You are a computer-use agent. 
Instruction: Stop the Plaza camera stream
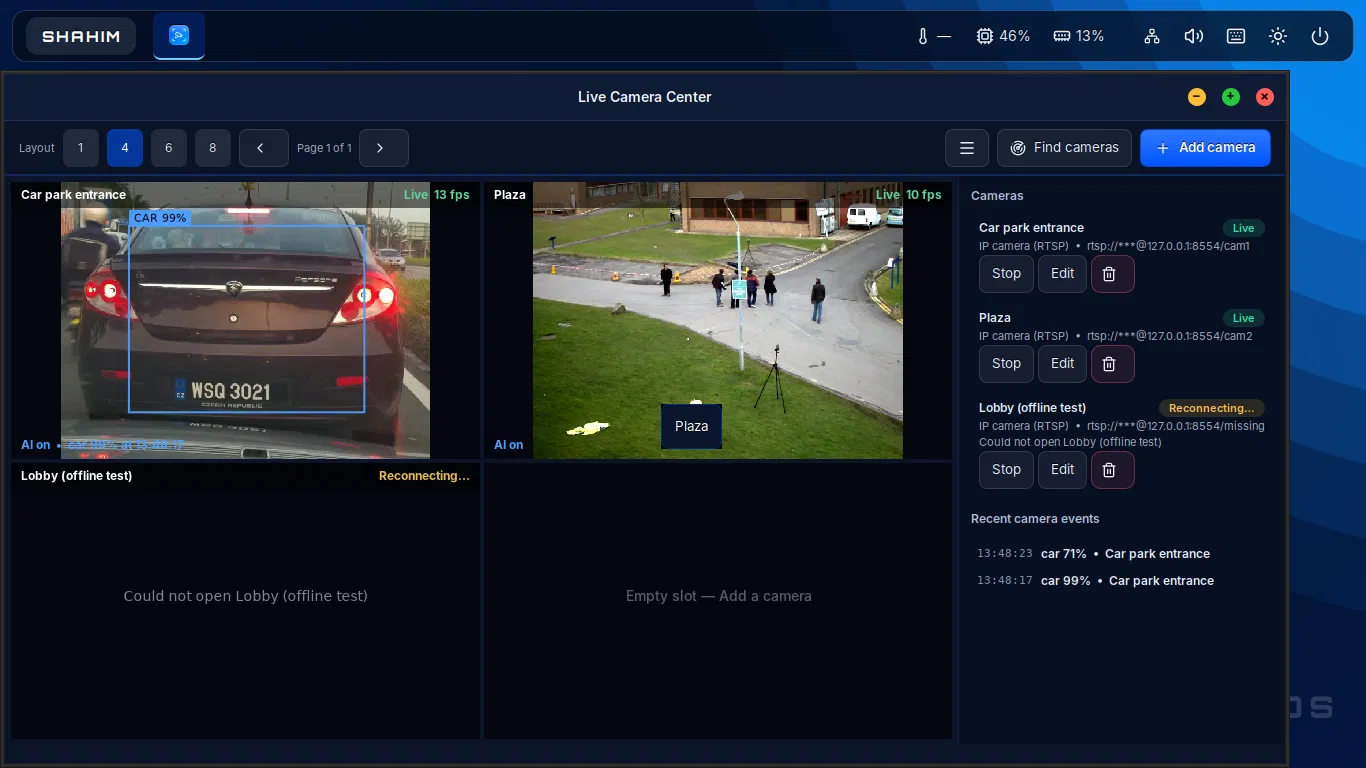pyautogui.click(x=1006, y=364)
